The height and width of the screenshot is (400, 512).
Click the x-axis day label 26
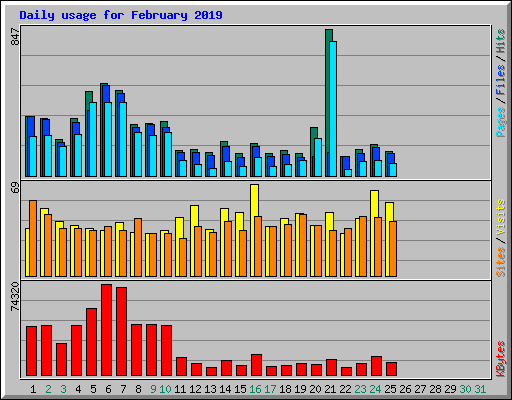[405, 389]
